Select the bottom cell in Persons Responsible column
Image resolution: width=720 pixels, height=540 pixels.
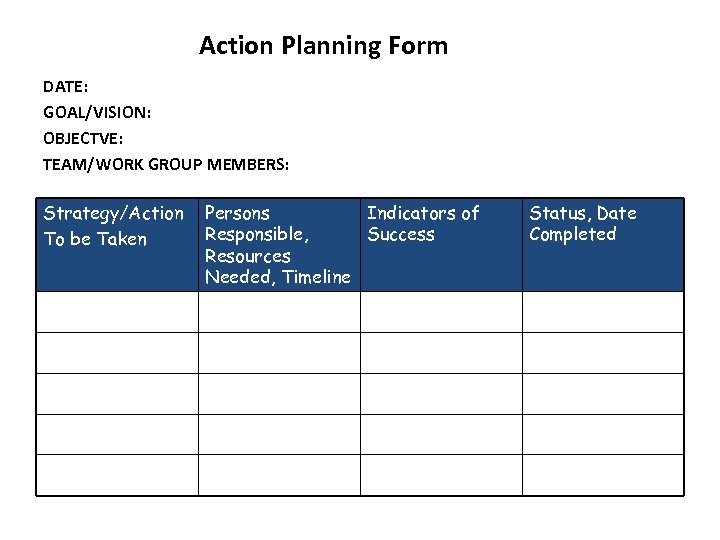point(279,475)
